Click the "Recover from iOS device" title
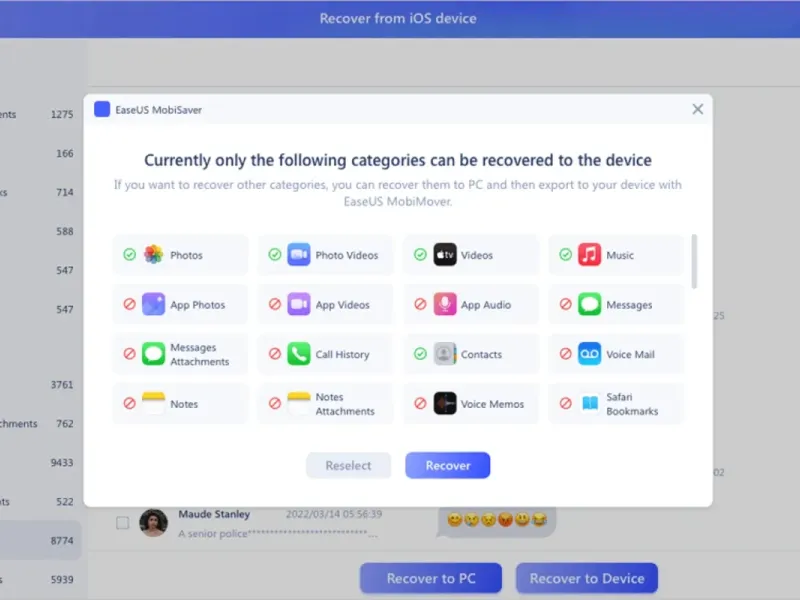 pyautogui.click(x=398, y=18)
